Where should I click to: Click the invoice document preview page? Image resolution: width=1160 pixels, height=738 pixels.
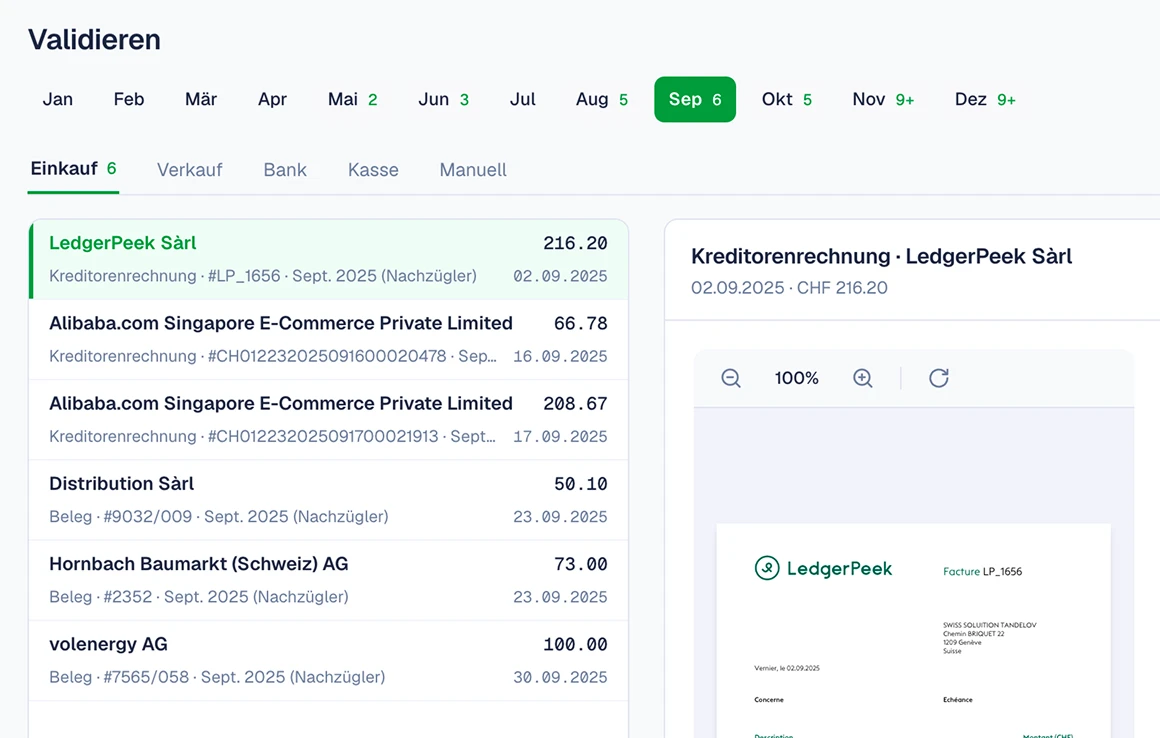coord(914,631)
